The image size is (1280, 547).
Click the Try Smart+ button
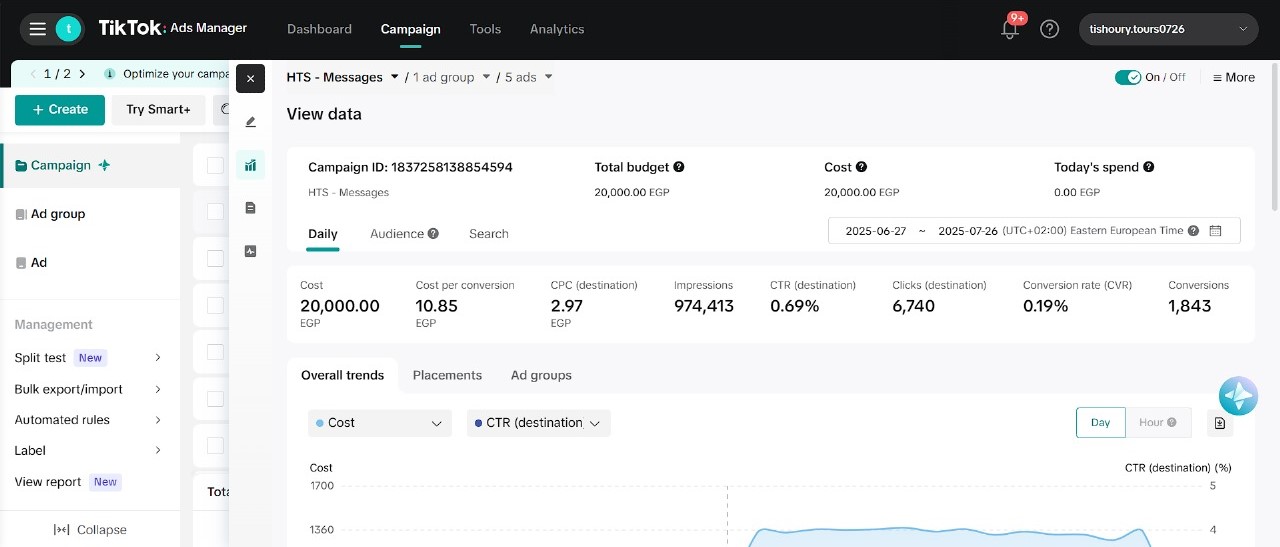point(158,110)
